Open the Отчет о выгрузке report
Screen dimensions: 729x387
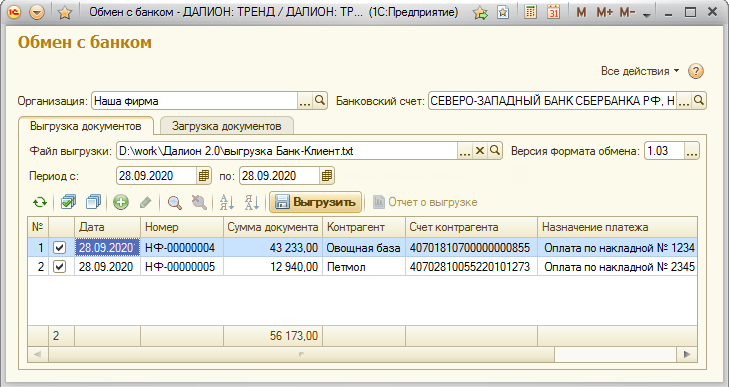click(425, 202)
